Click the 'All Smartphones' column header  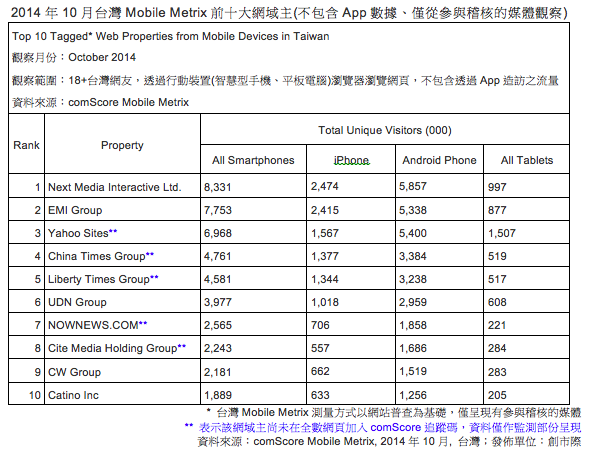[253, 160]
